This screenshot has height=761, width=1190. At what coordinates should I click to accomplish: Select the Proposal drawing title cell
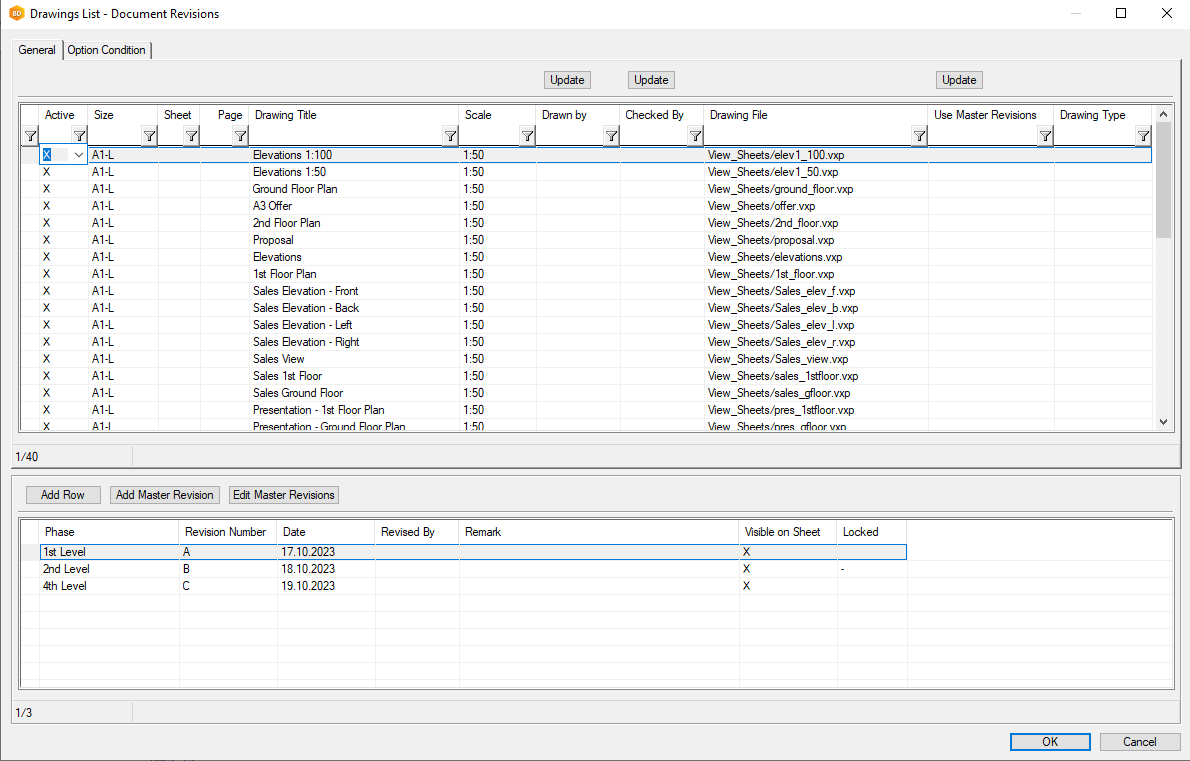click(x=273, y=240)
